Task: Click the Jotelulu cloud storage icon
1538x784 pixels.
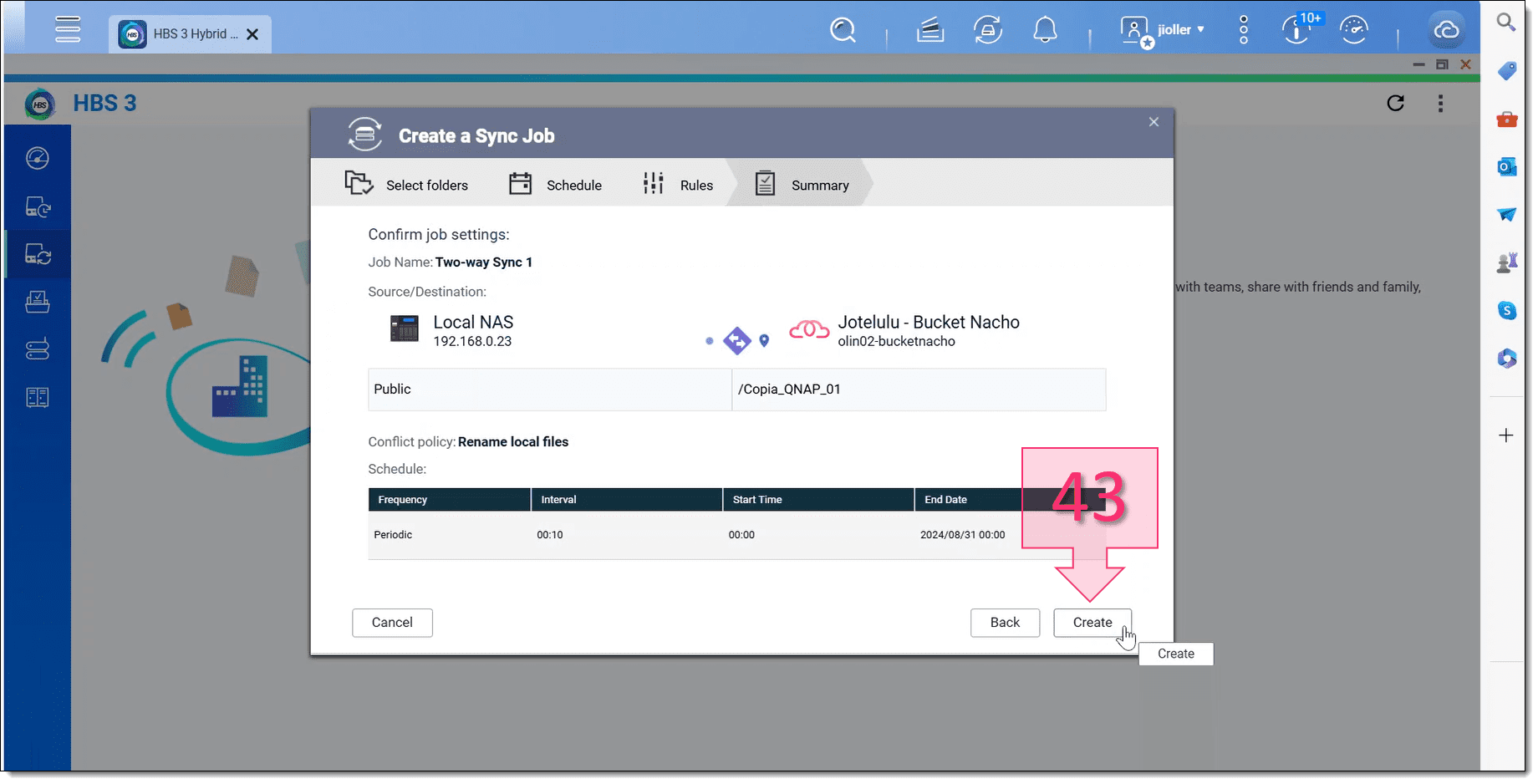Action: (809, 329)
